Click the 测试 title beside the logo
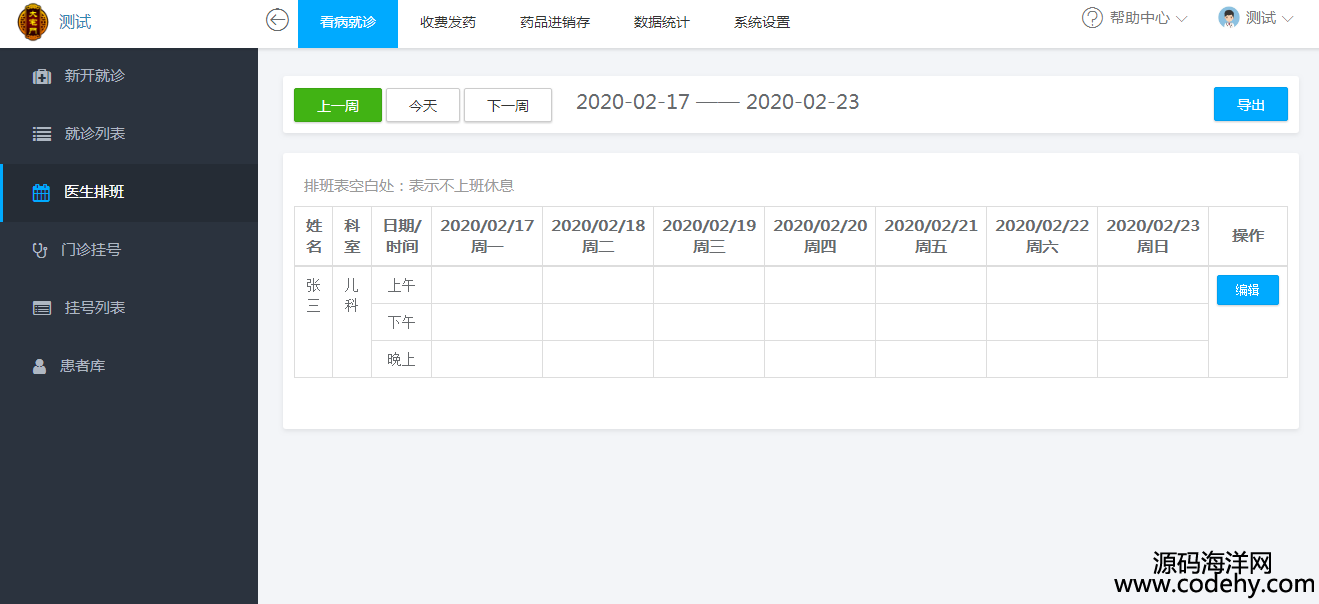 75,22
